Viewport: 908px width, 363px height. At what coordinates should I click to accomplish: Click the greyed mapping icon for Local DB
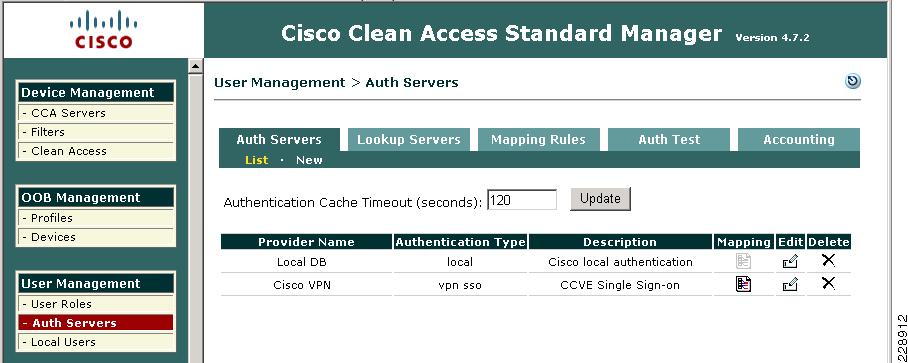coord(744,261)
